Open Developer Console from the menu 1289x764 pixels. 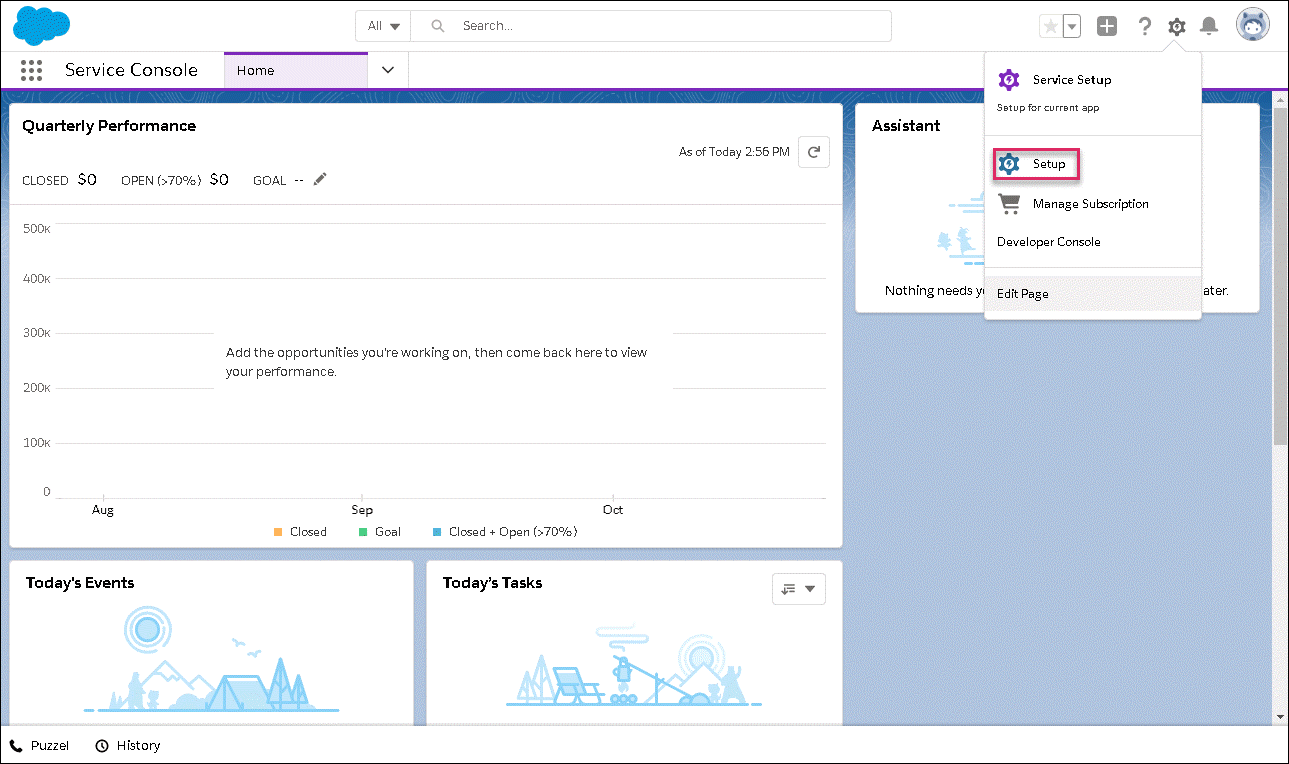pos(1048,242)
